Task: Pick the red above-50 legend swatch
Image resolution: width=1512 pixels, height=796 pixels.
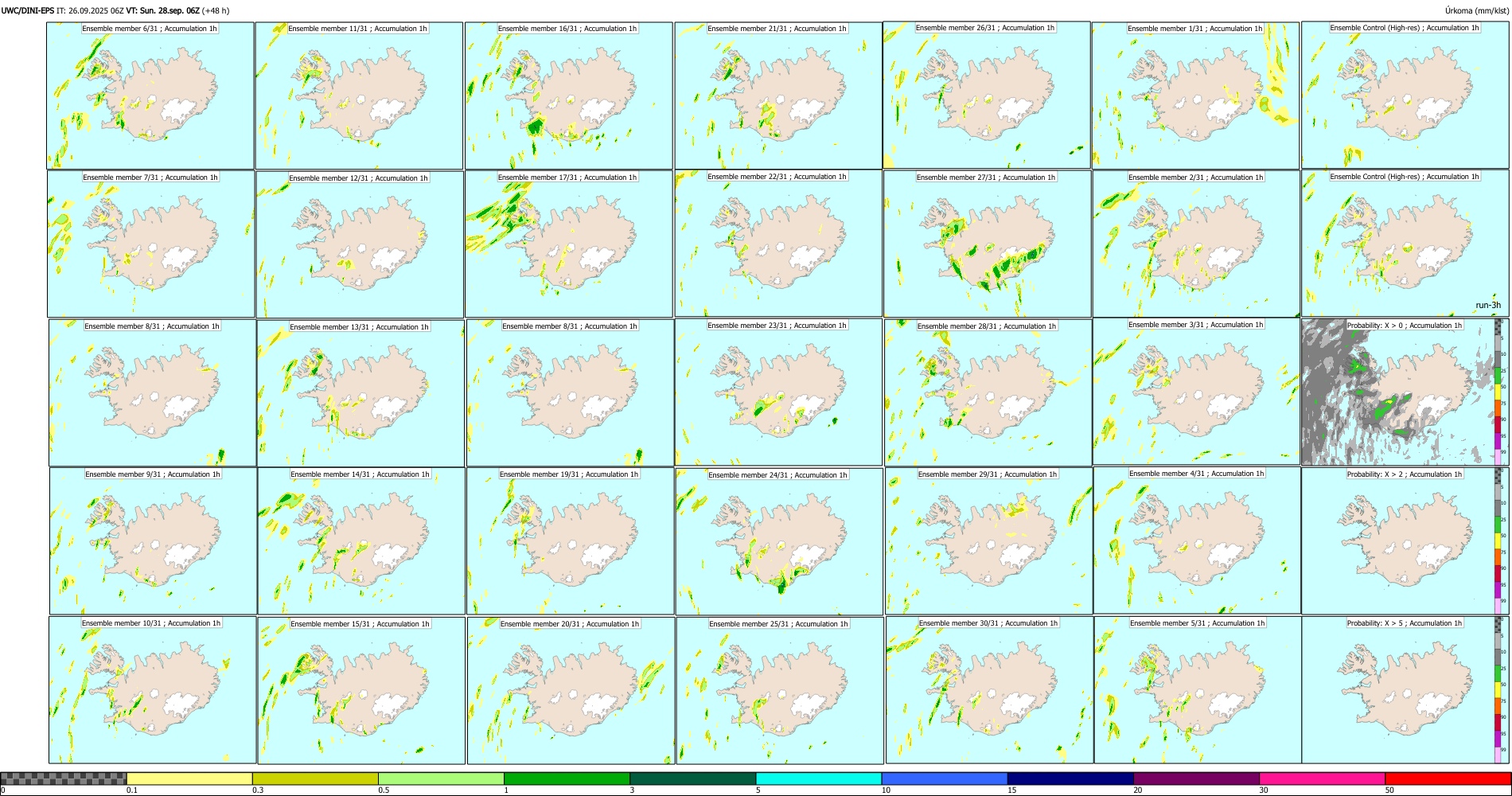Action: pos(1448,778)
